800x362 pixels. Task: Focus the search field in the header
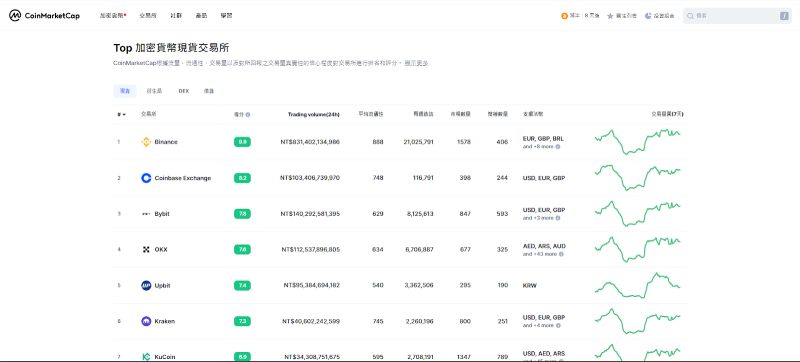tap(737, 16)
